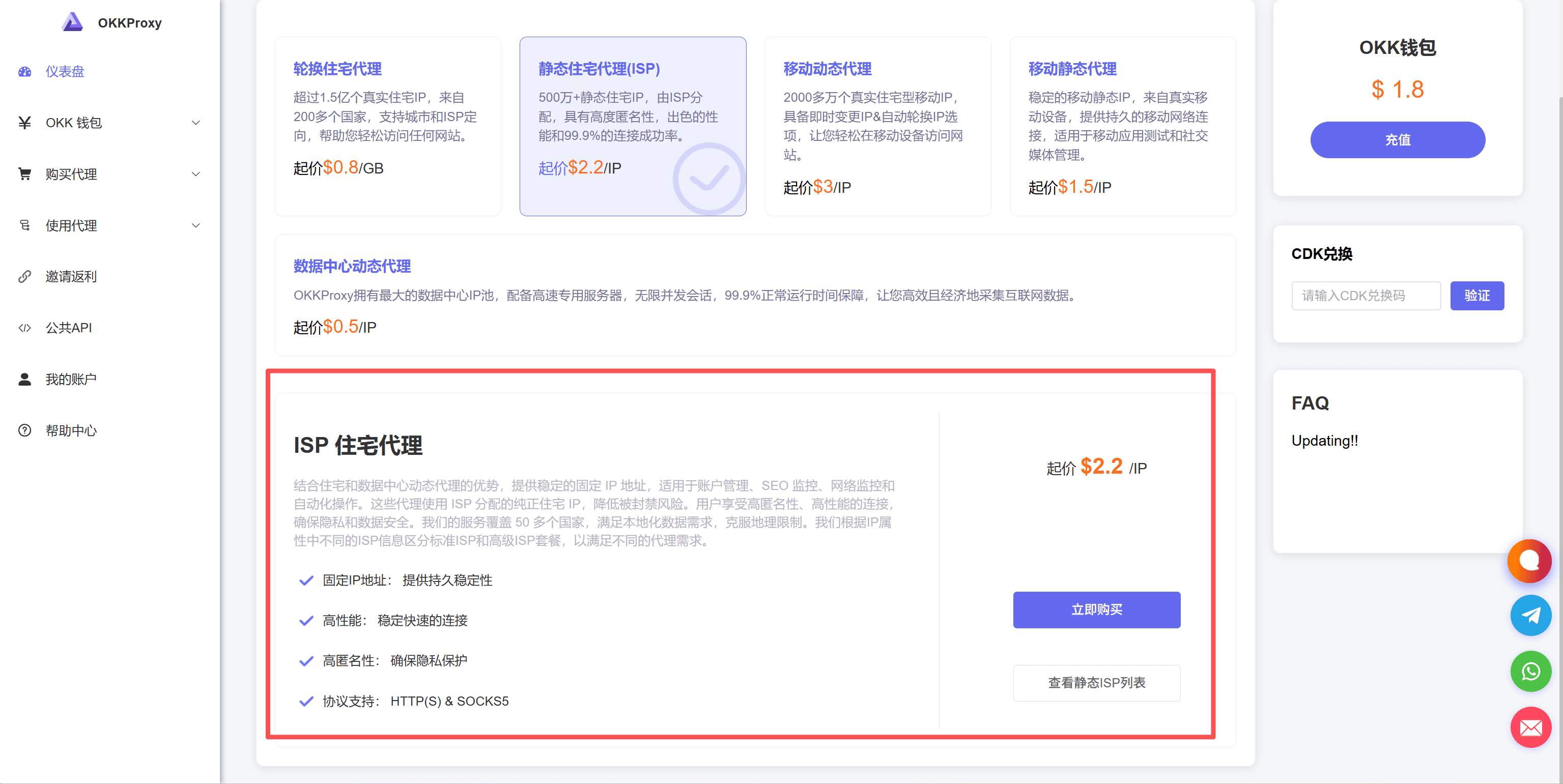Viewport: 1563px width, 784px height.
Task: Click the OKKProxy triangle logo icon
Action: point(73,22)
